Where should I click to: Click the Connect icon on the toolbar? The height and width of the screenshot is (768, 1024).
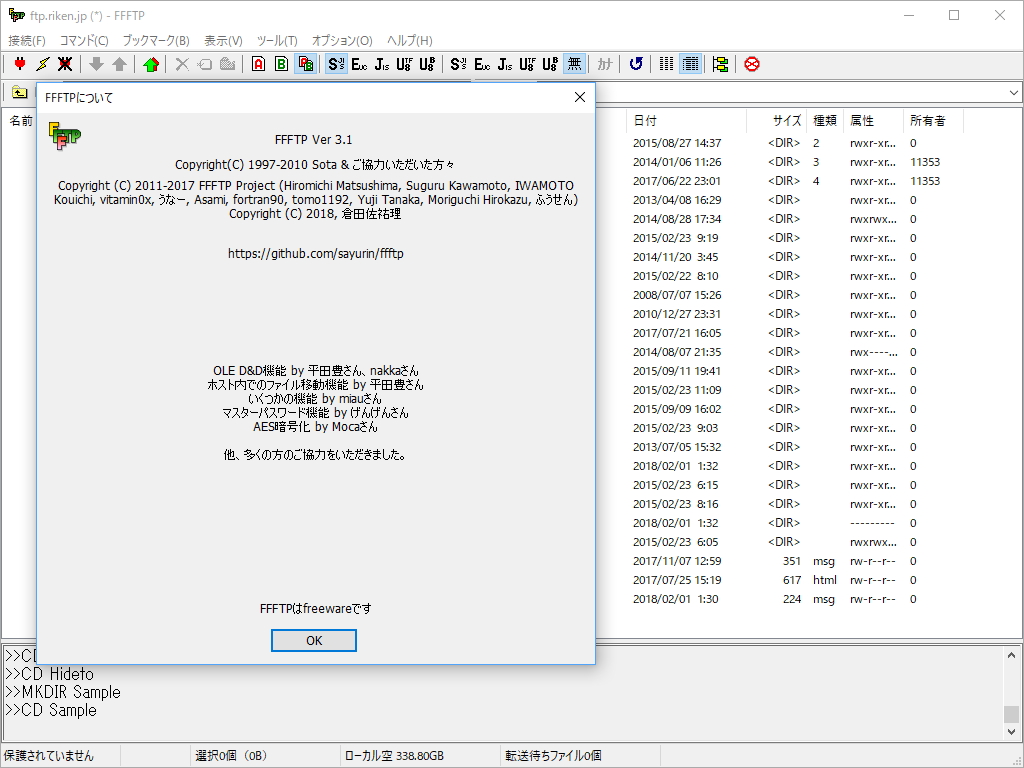point(20,64)
